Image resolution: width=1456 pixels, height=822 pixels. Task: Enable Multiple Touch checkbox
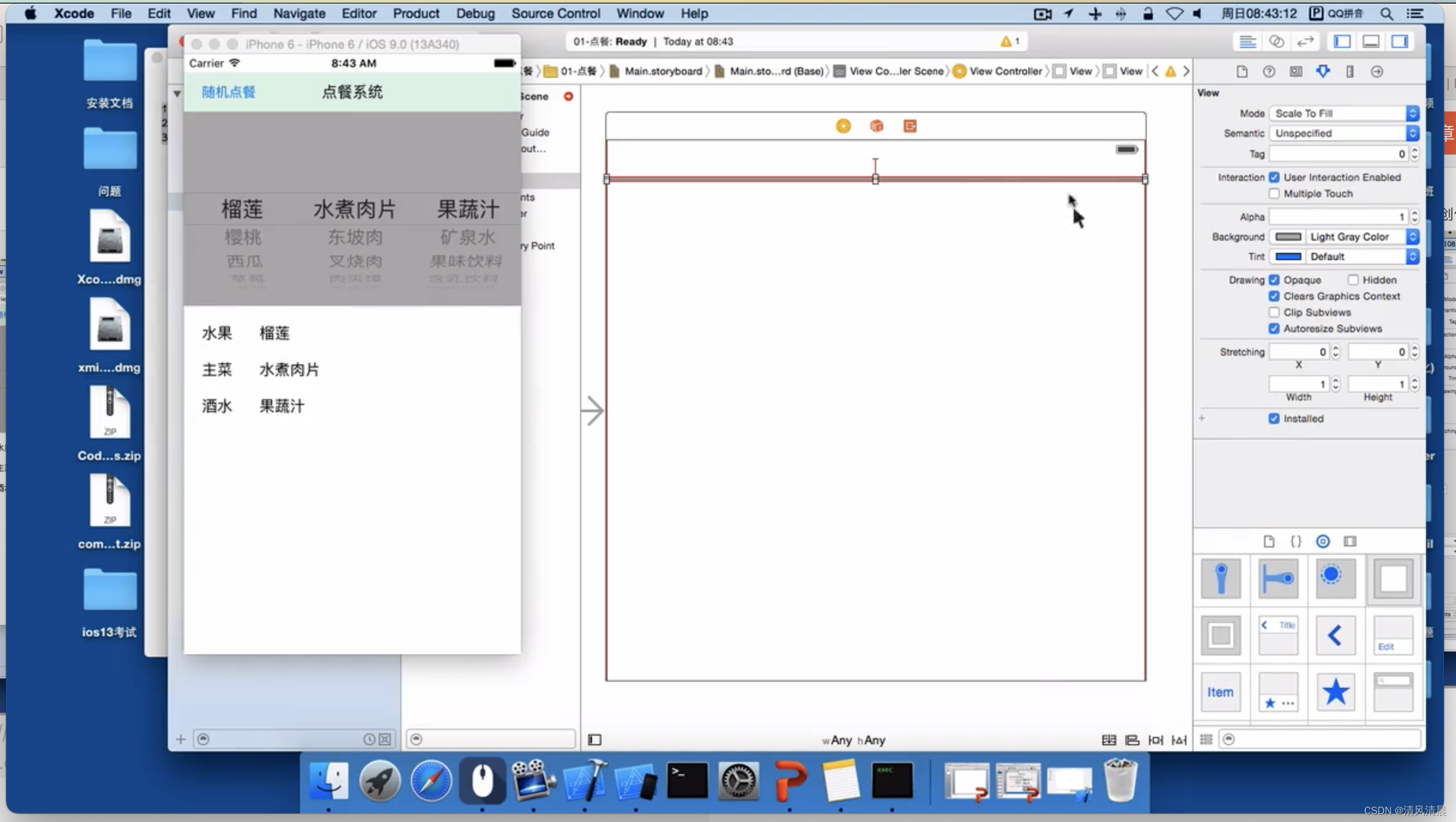[x=1274, y=194]
